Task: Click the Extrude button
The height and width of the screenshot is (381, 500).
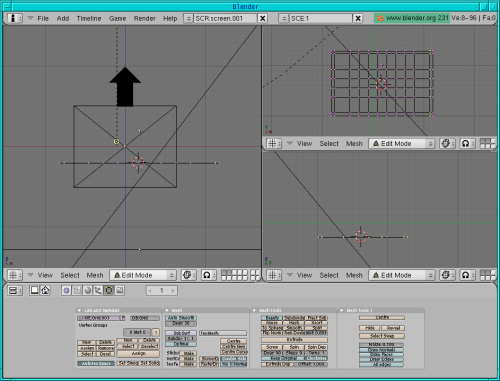Action: point(294,340)
